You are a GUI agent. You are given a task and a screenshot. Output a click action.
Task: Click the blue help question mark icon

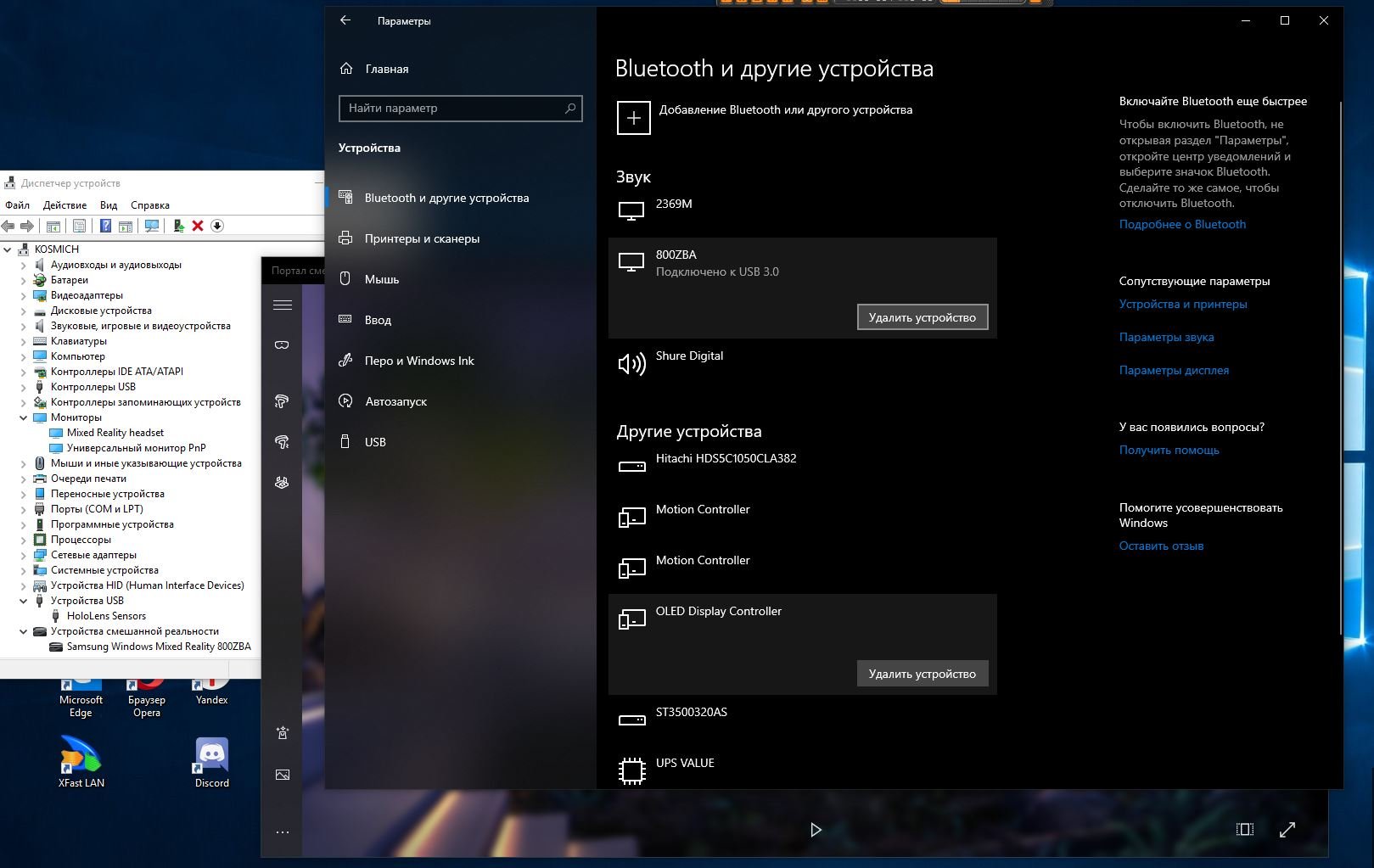point(105,226)
